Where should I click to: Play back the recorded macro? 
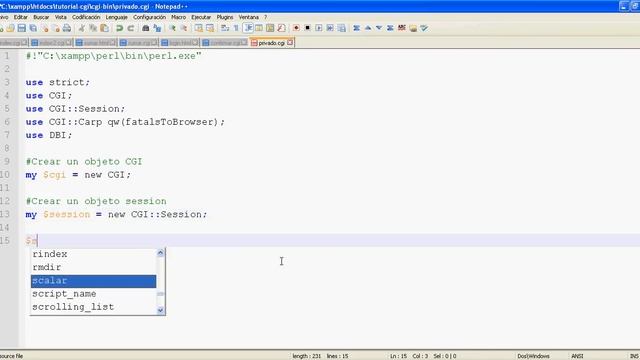[x=319, y=28]
